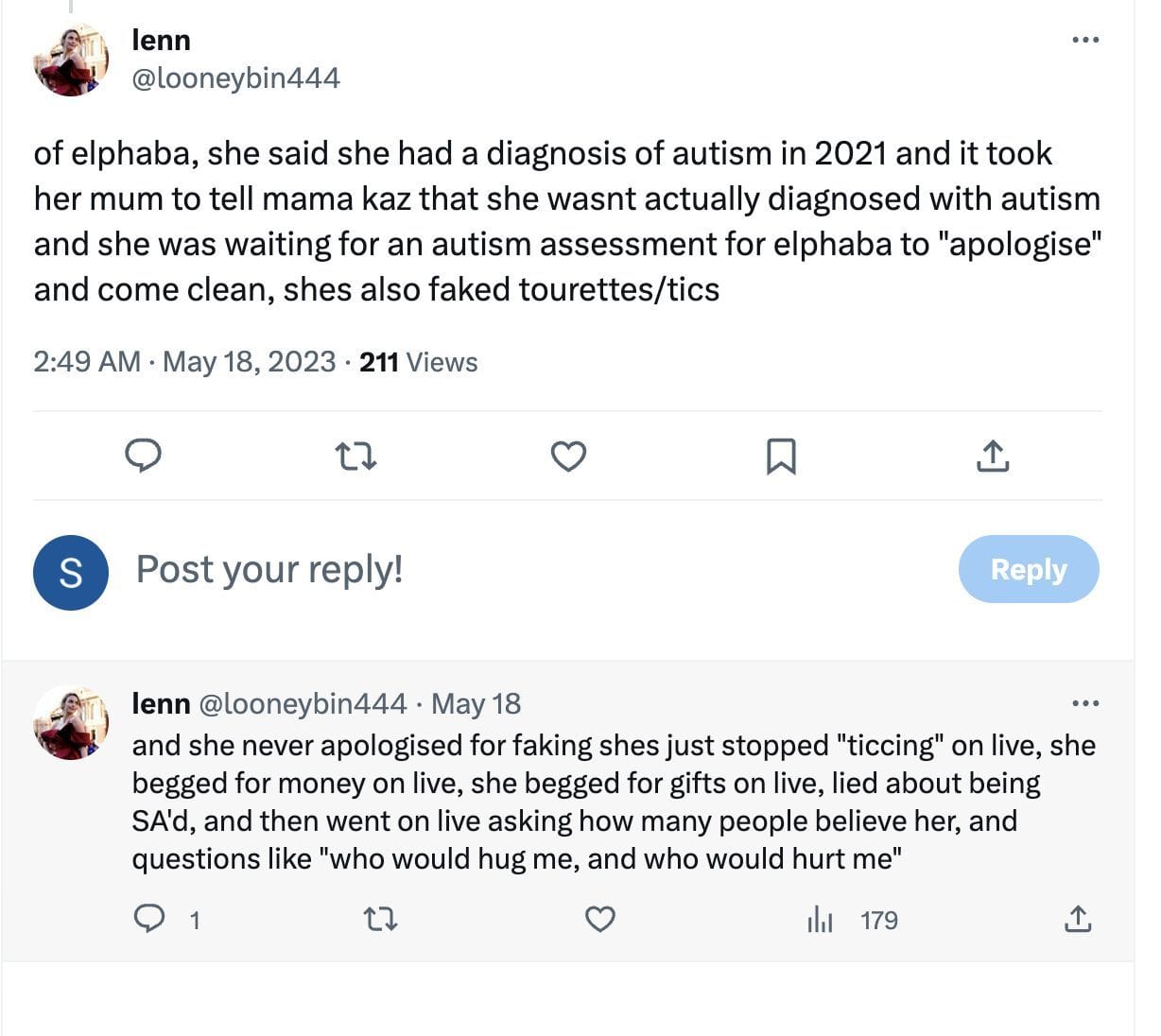Retweet lenn's main tweet
The width and height of the screenshot is (1161, 1036).
pyautogui.click(x=355, y=456)
